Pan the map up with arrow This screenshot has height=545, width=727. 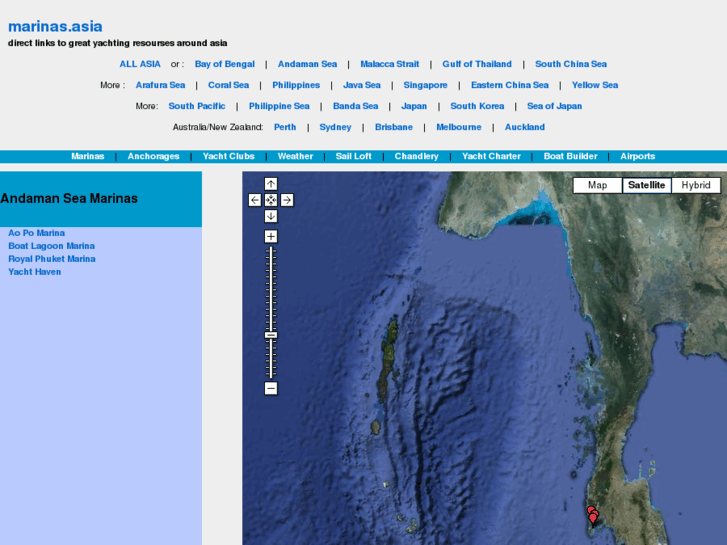pos(270,184)
